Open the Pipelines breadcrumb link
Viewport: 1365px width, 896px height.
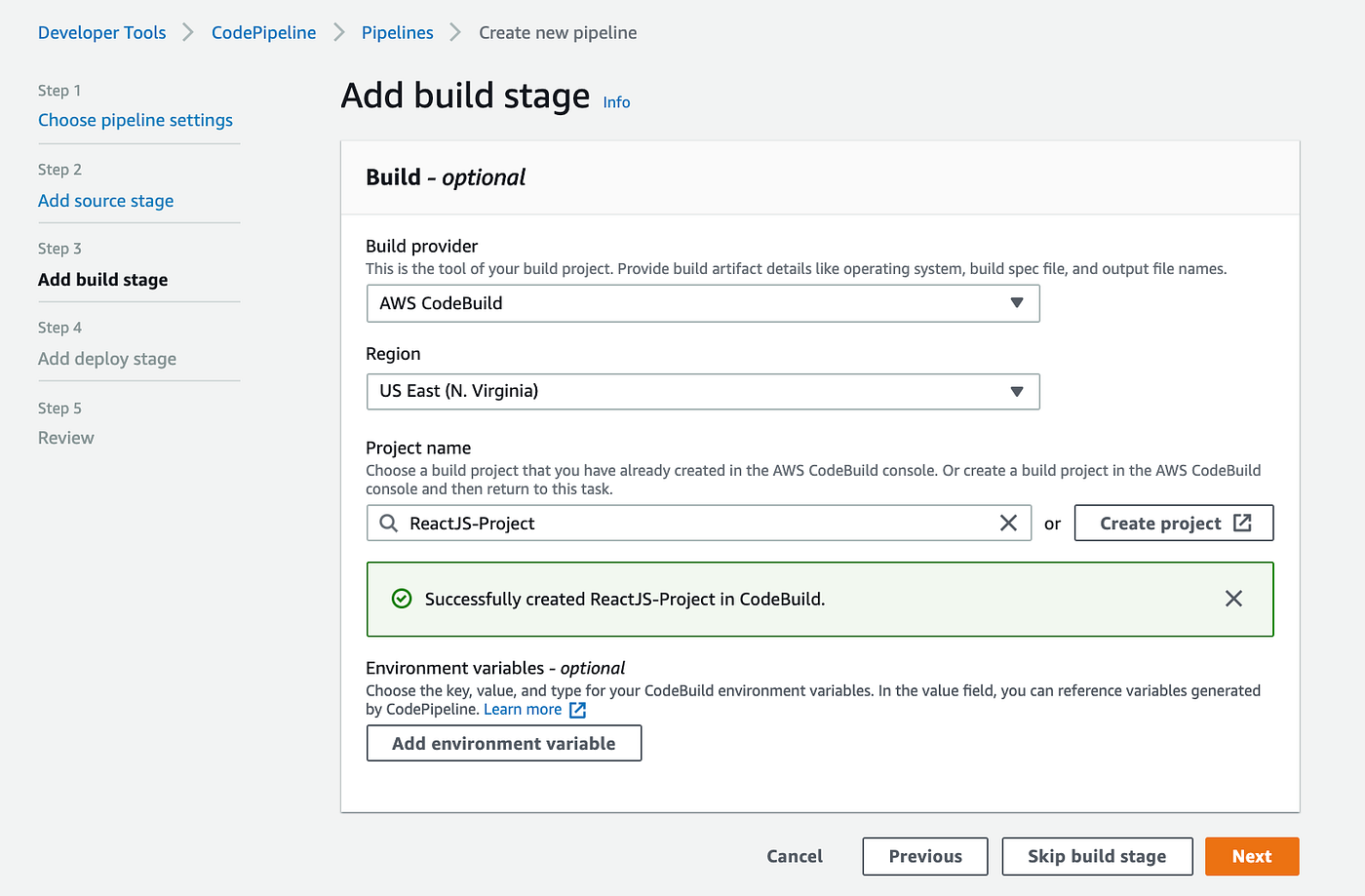[x=397, y=33]
